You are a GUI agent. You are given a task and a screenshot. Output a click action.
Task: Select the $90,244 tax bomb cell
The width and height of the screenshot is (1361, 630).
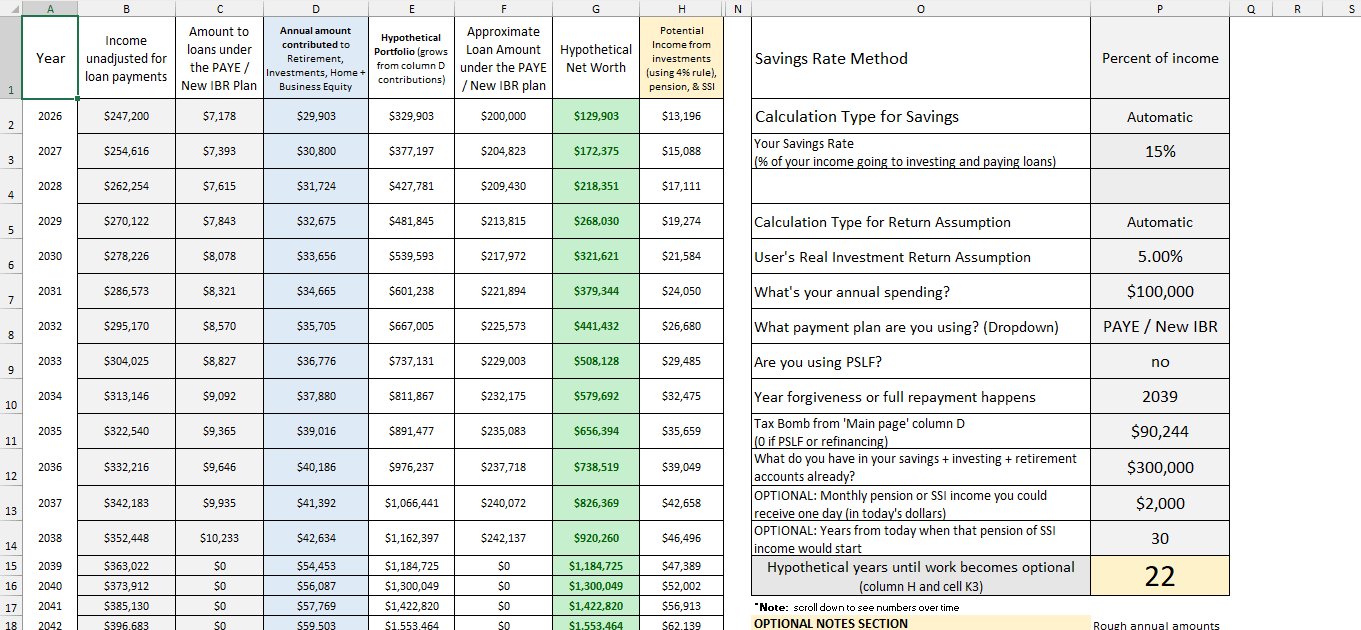tap(1159, 432)
